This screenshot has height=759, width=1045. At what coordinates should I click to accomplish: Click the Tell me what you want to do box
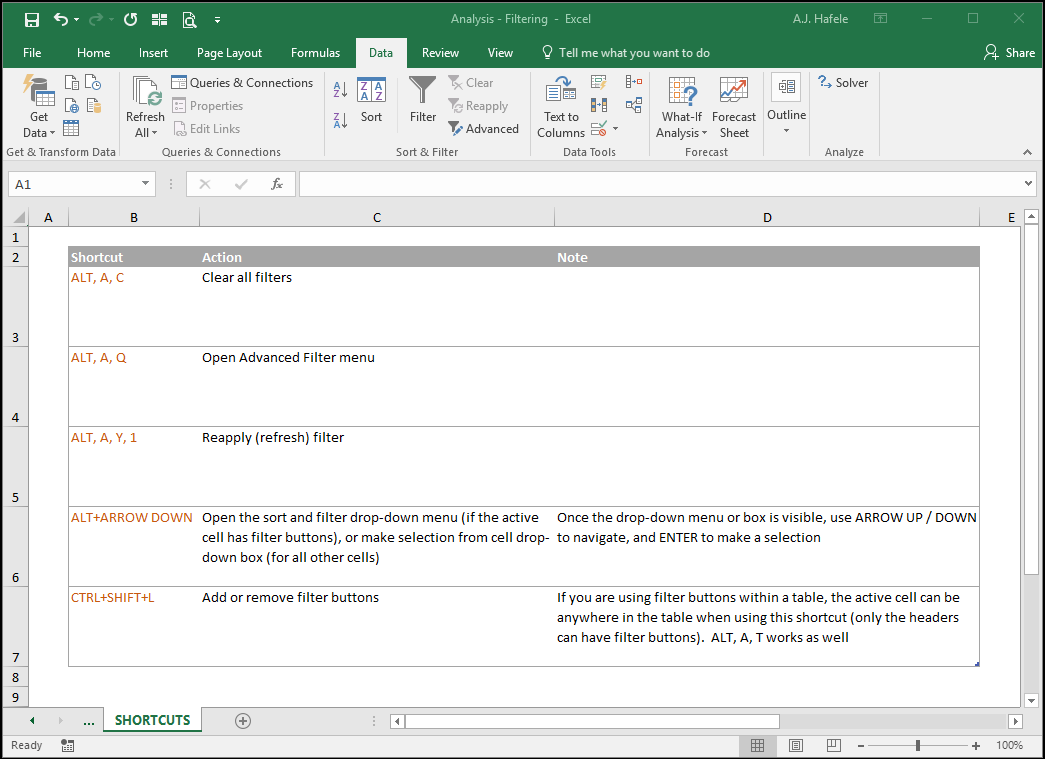[x=625, y=53]
